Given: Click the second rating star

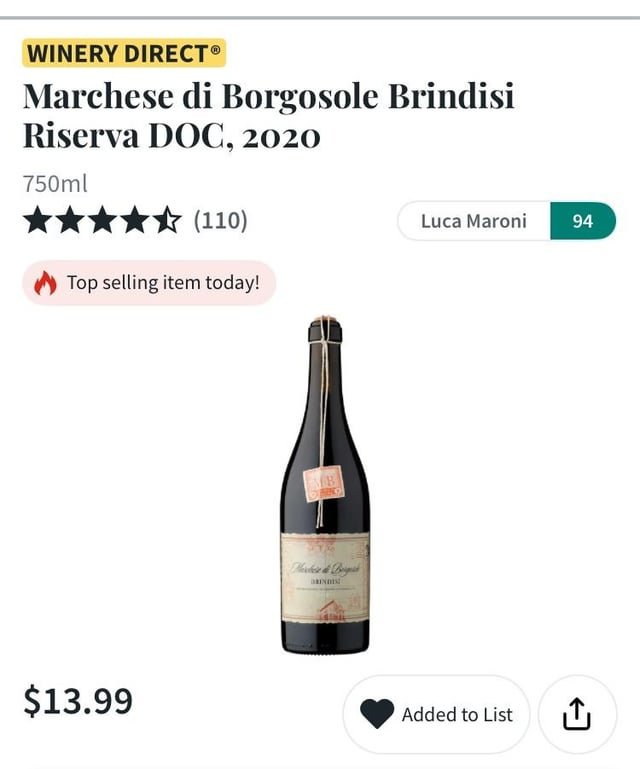Looking at the screenshot, I should tap(70, 220).
